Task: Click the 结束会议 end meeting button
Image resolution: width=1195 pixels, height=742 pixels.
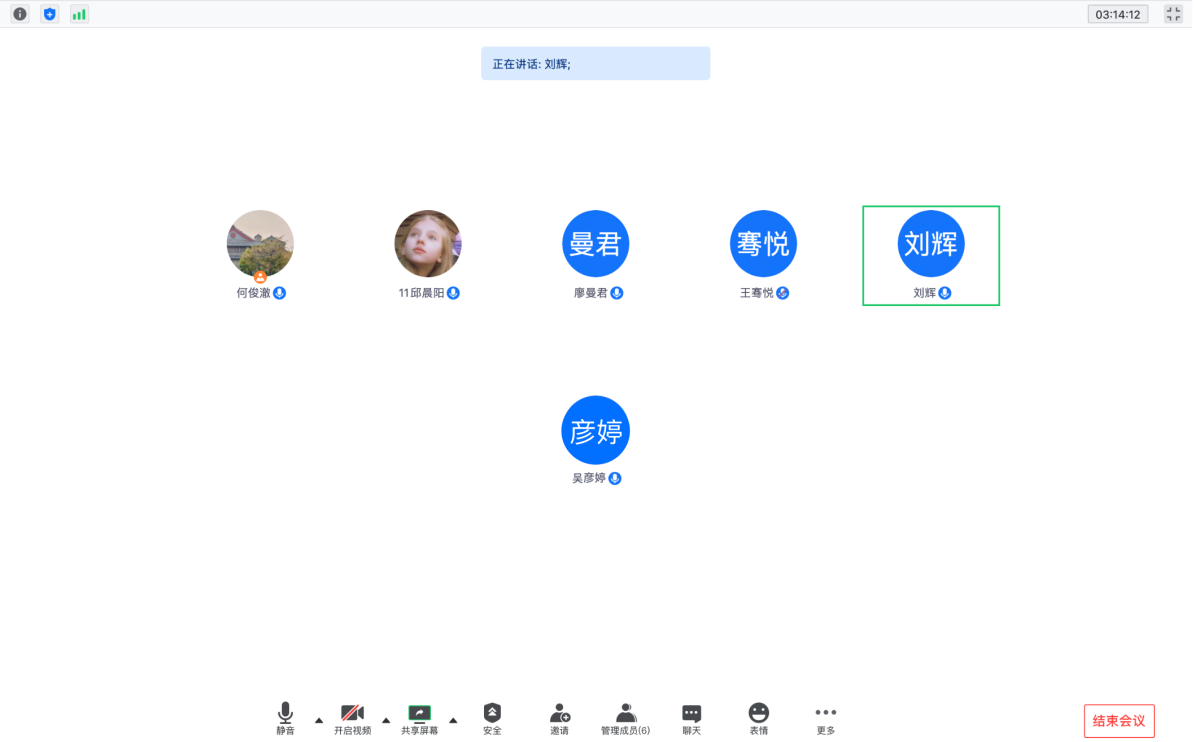Action: point(1119,721)
